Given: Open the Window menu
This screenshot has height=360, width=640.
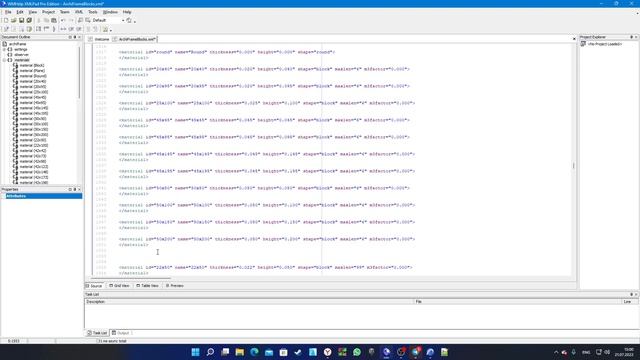Looking at the screenshot, I should coord(110,12).
